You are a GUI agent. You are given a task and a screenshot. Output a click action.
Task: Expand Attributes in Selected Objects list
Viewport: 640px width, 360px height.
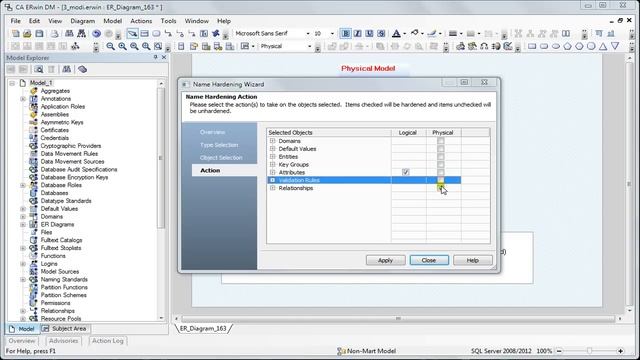(273, 172)
